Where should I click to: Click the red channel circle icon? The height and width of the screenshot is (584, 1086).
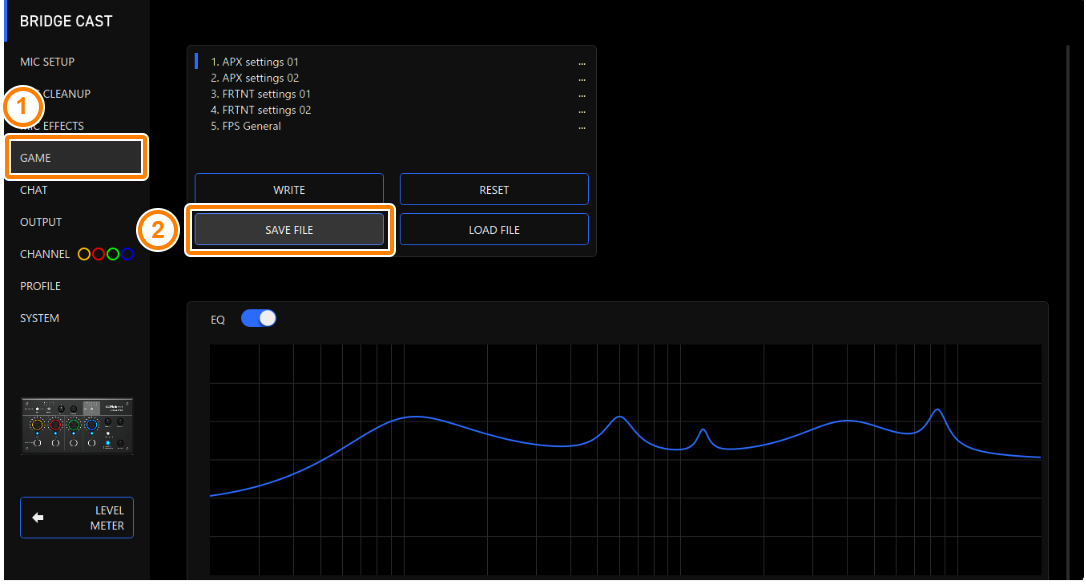(98, 254)
